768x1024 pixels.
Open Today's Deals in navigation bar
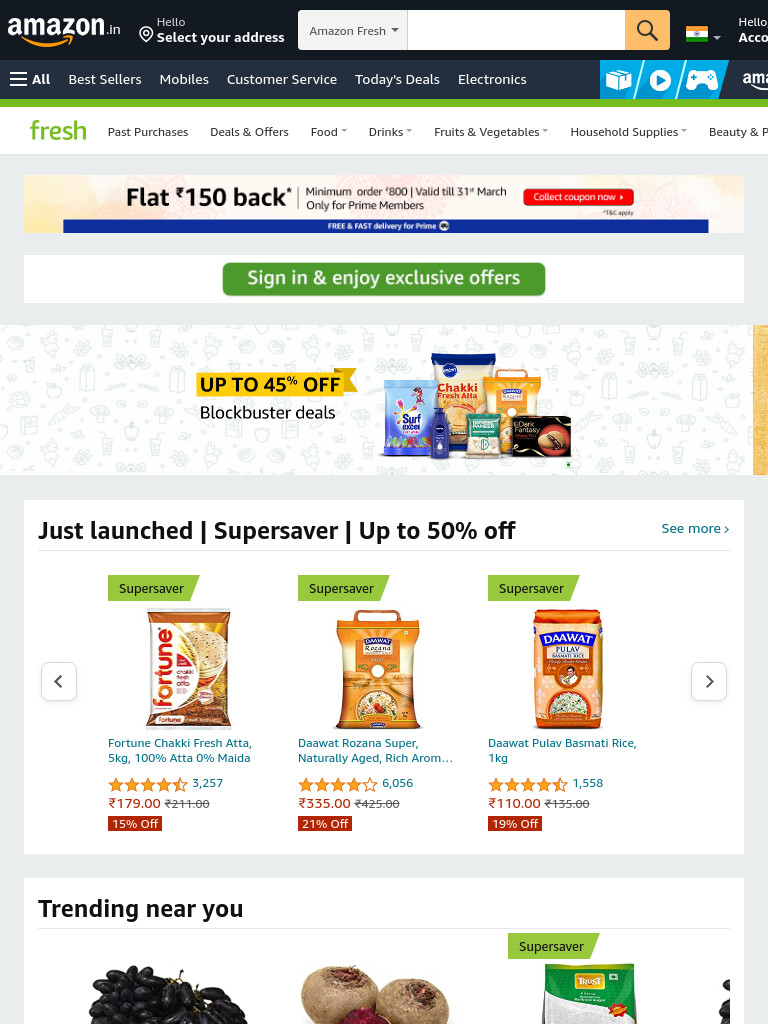click(x=397, y=79)
